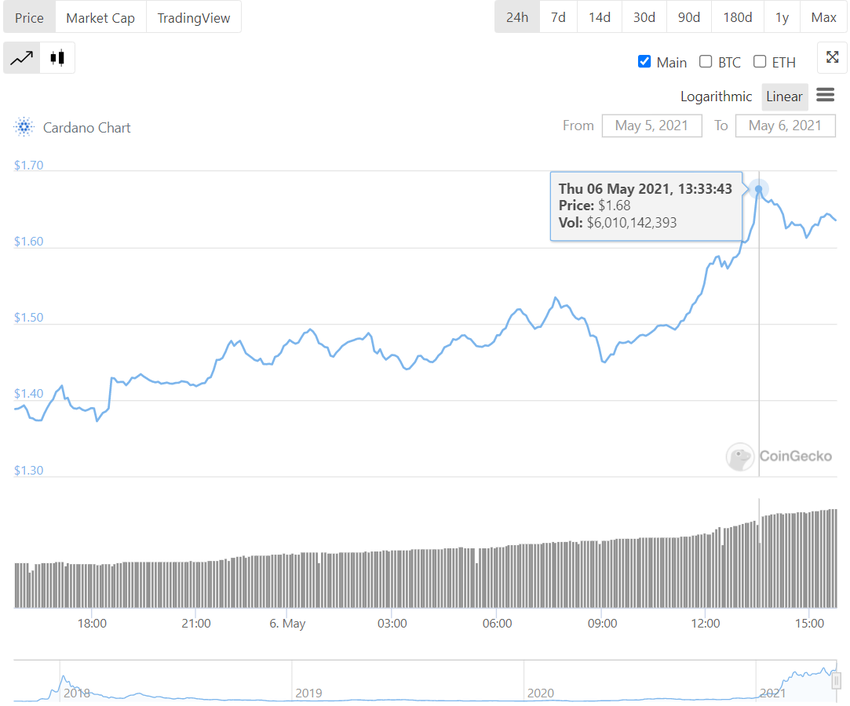Click the 12:00 time axis label
Viewport: 850px width, 706px height.
pos(705,624)
